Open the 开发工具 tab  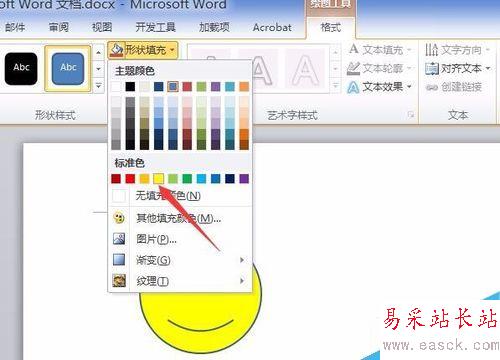pyautogui.click(x=155, y=27)
